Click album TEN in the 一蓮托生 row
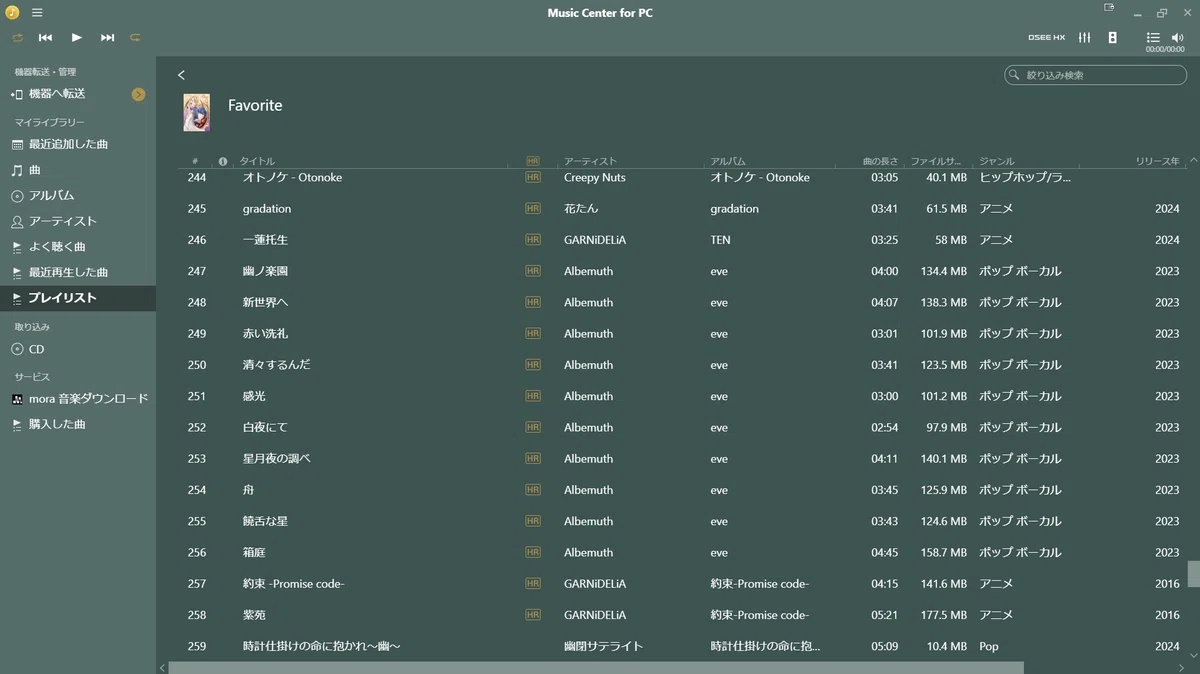Image resolution: width=1200 pixels, height=674 pixels. [720, 240]
